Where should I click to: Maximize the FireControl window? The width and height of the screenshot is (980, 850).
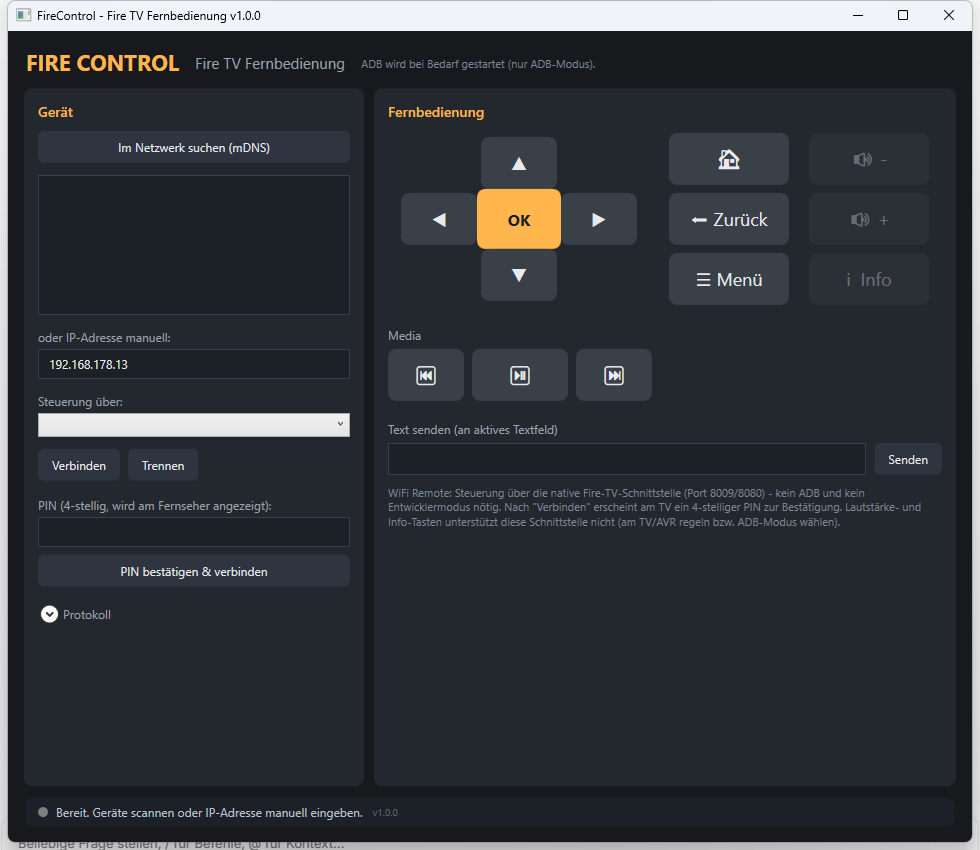(902, 15)
